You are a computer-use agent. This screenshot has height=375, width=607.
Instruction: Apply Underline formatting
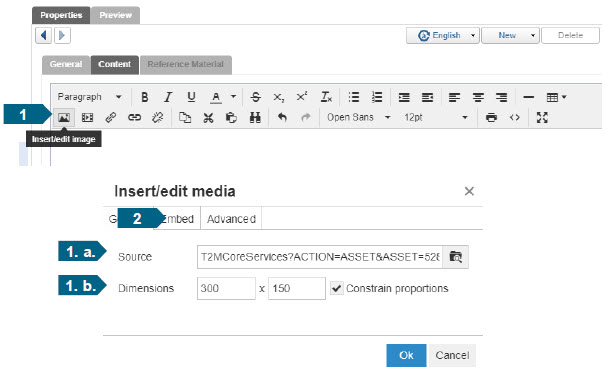point(191,97)
